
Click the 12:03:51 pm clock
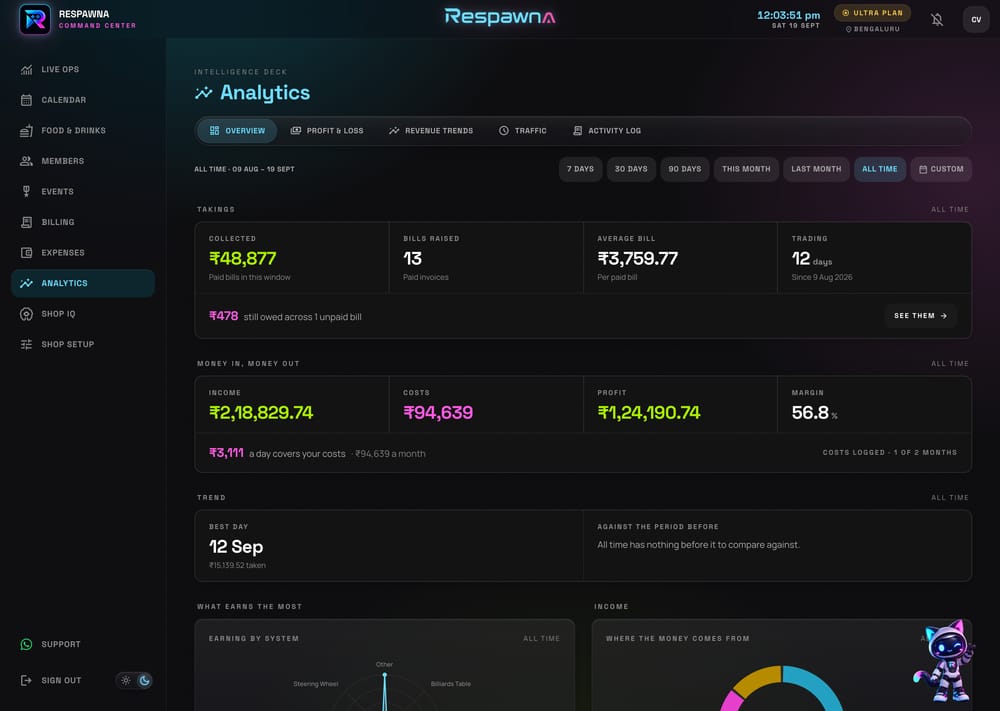tap(788, 15)
